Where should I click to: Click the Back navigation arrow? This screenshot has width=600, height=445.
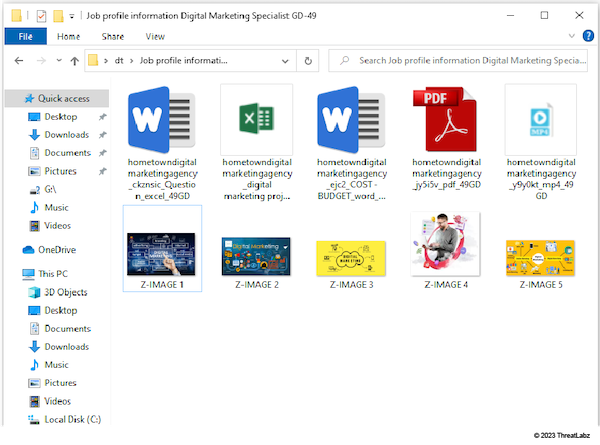coord(19,60)
